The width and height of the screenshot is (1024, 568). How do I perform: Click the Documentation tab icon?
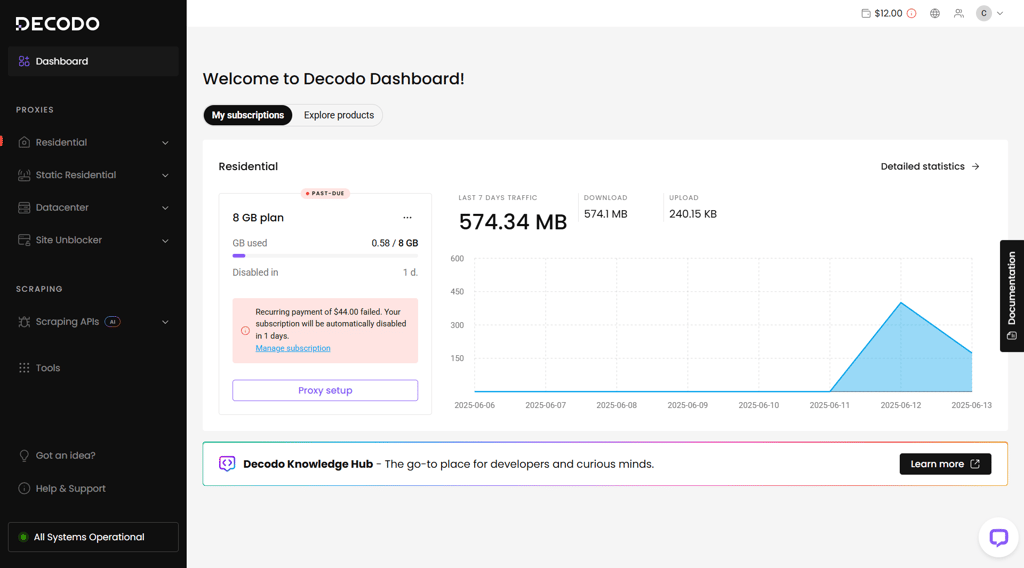coord(1012,336)
